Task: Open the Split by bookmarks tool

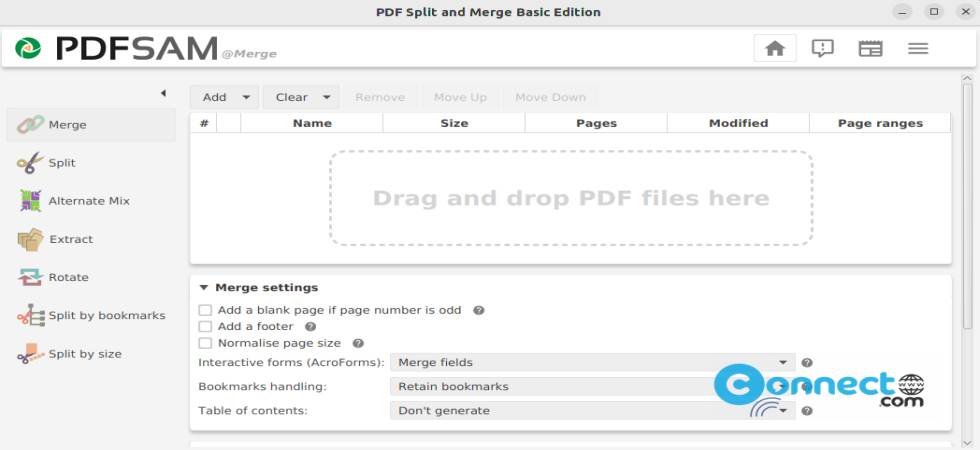Action: (91, 316)
